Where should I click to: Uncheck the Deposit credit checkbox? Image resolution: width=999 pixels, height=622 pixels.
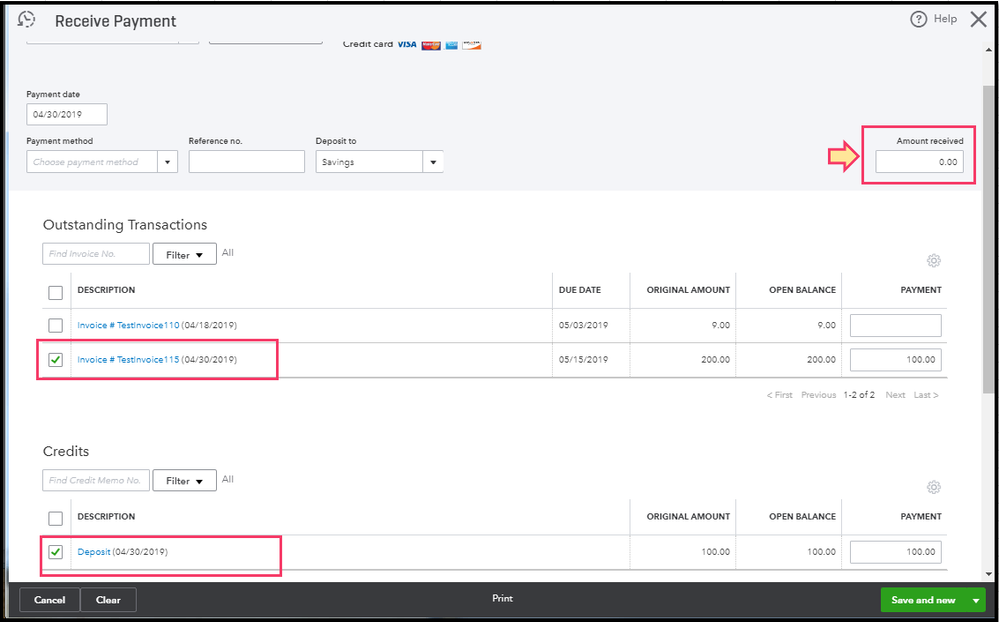(x=56, y=552)
